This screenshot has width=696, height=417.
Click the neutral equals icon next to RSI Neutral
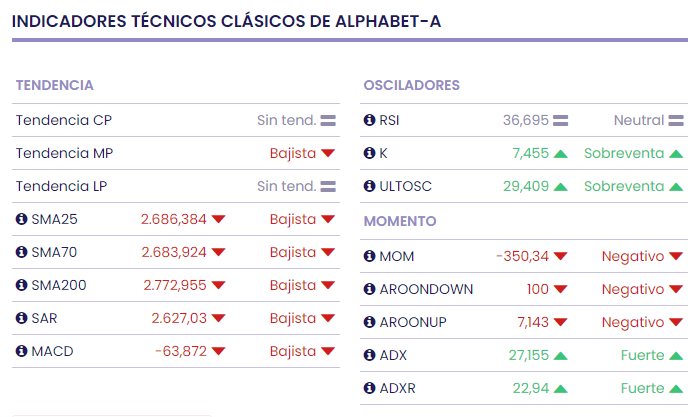pos(676,120)
